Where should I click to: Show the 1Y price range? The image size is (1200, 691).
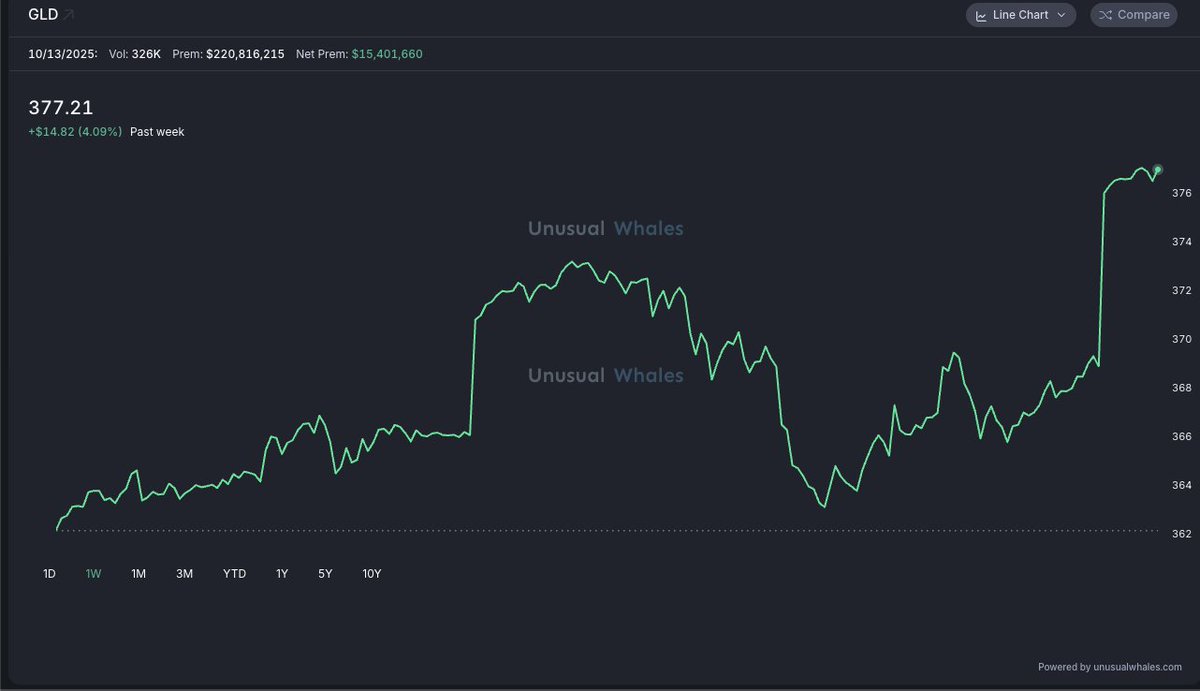click(x=282, y=574)
